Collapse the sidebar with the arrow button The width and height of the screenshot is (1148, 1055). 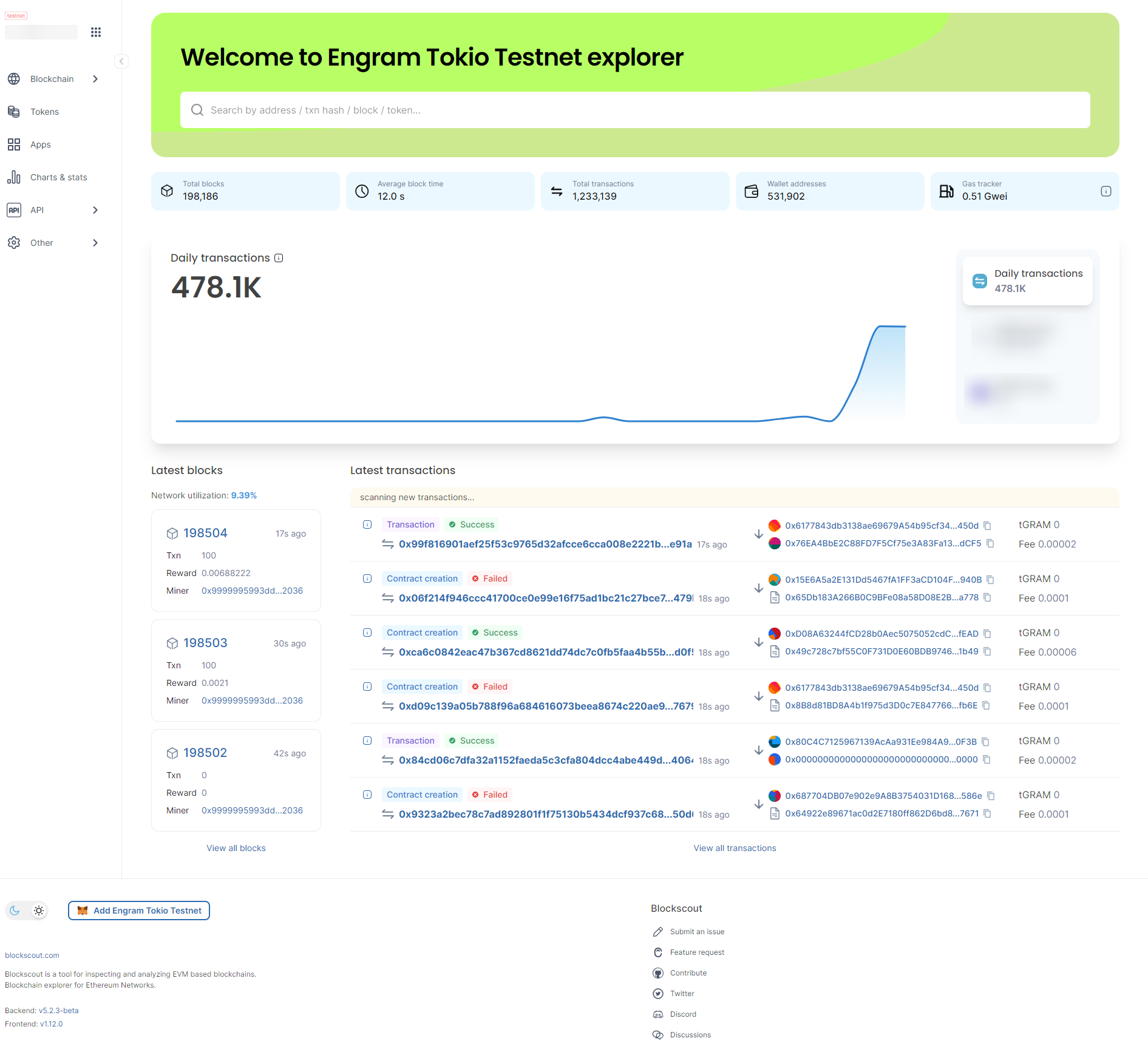121,61
